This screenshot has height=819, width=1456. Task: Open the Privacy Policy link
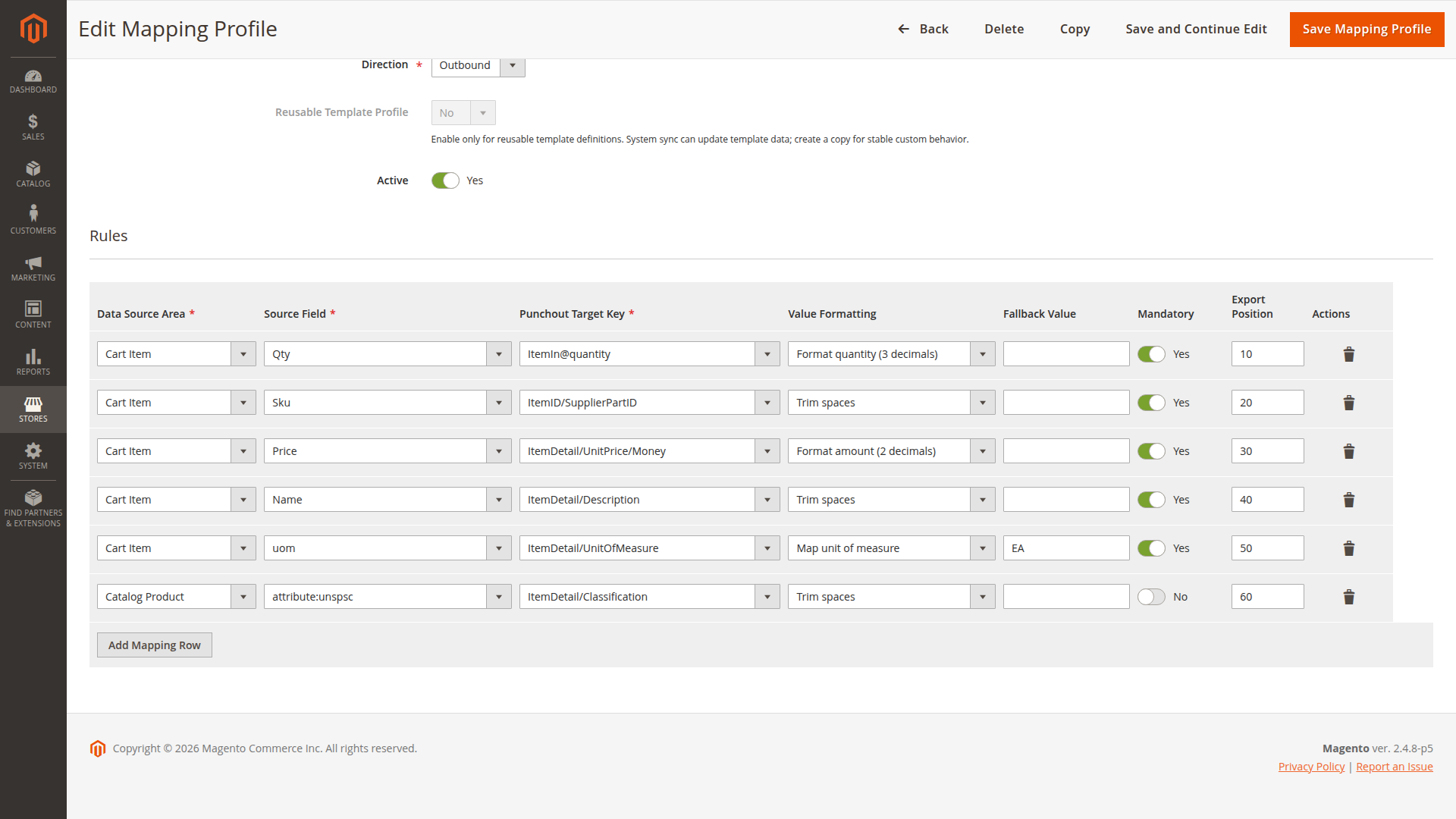(1311, 767)
